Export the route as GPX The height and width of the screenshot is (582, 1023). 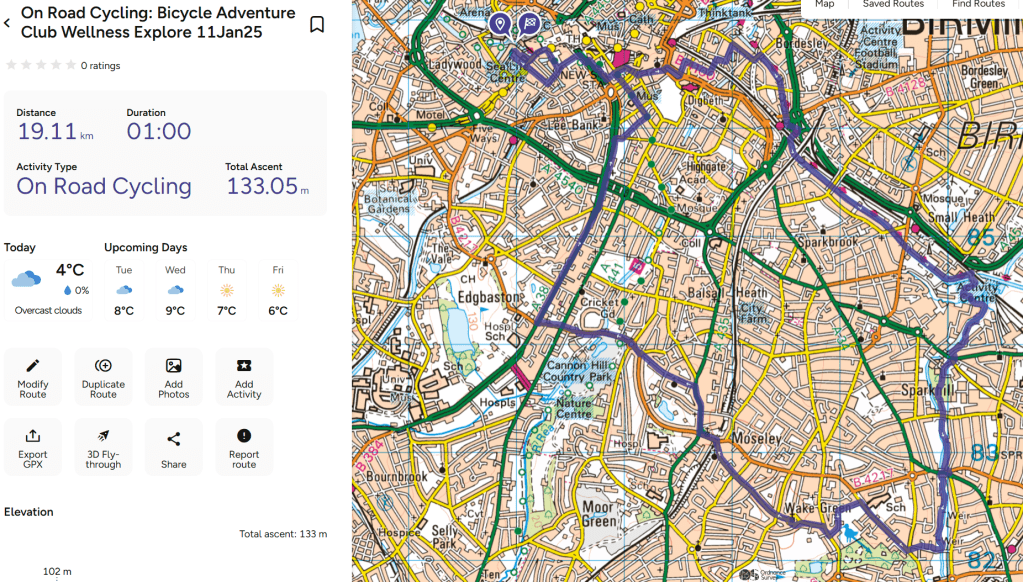(33, 447)
